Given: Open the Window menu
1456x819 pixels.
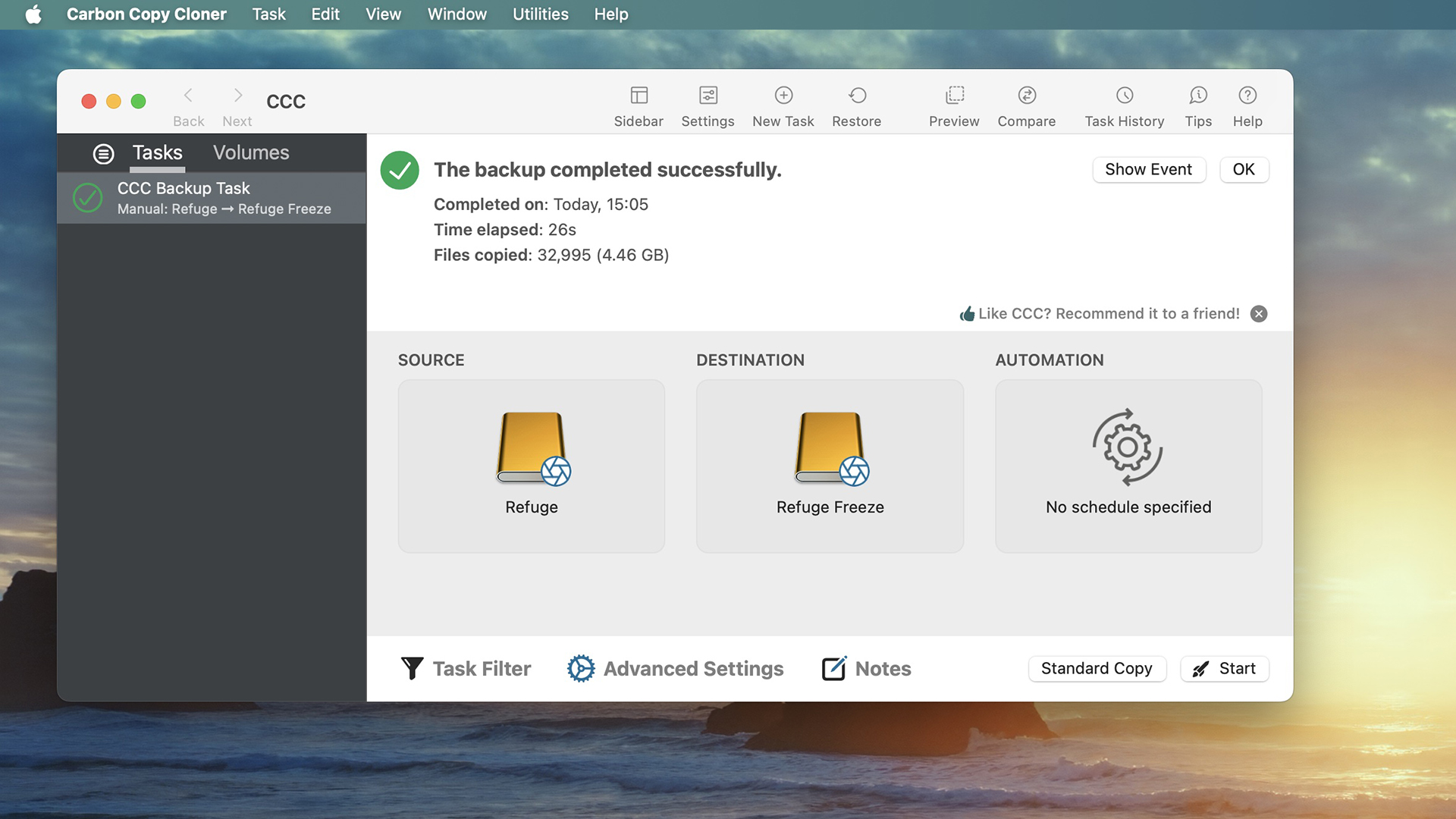Looking at the screenshot, I should 457,14.
